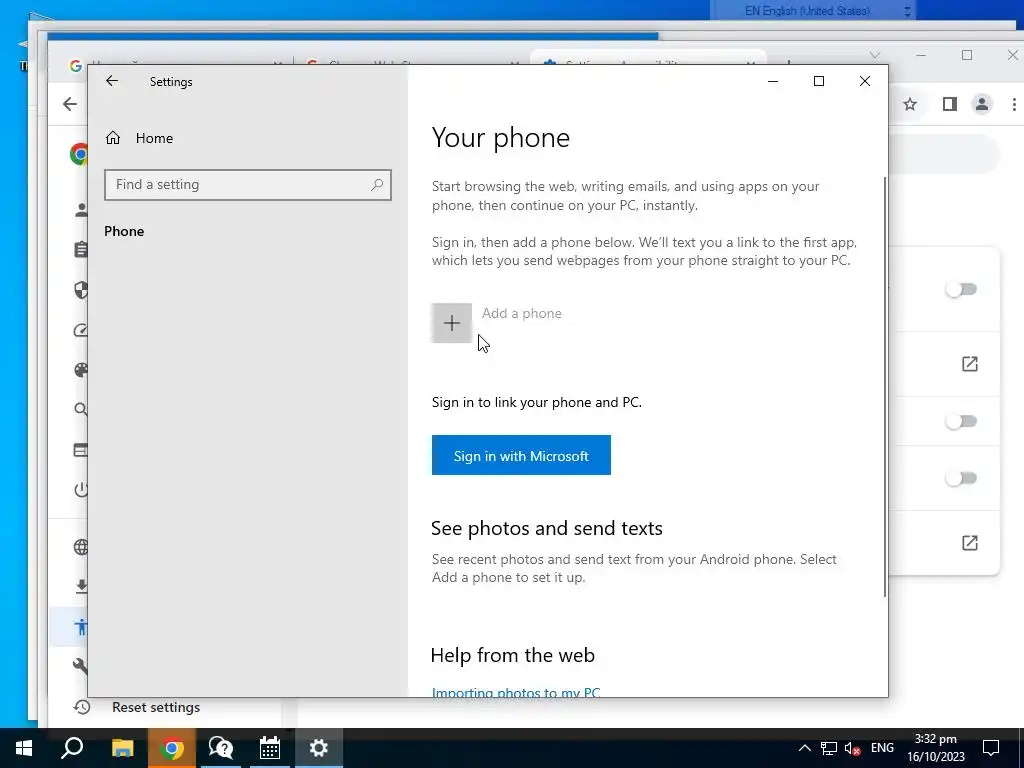Open clock showing 3:32 pm

[x=935, y=748]
